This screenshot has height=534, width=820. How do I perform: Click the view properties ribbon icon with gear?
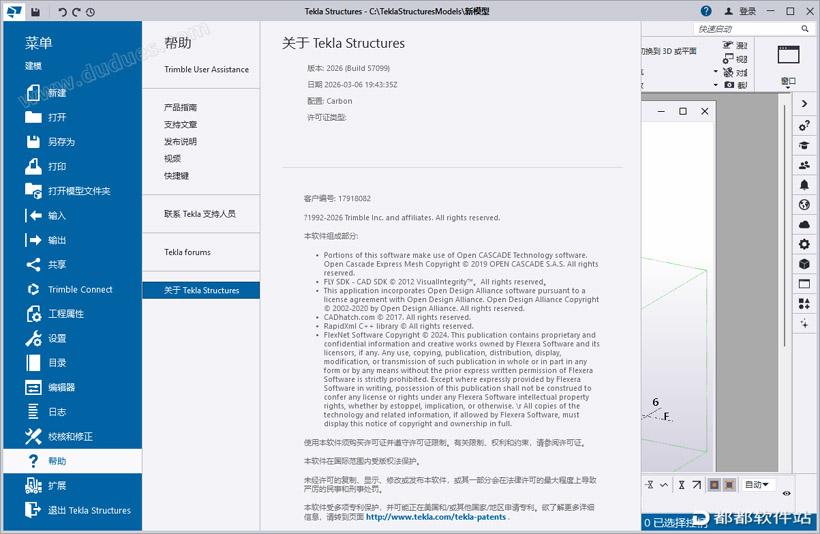(x=728, y=59)
